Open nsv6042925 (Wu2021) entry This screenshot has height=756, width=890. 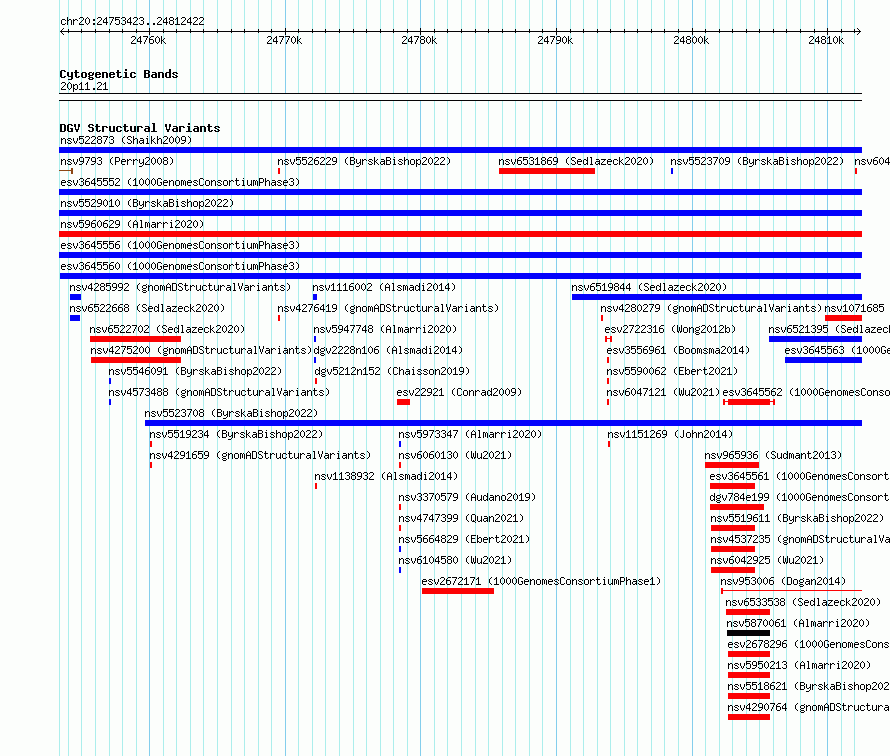(x=767, y=560)
